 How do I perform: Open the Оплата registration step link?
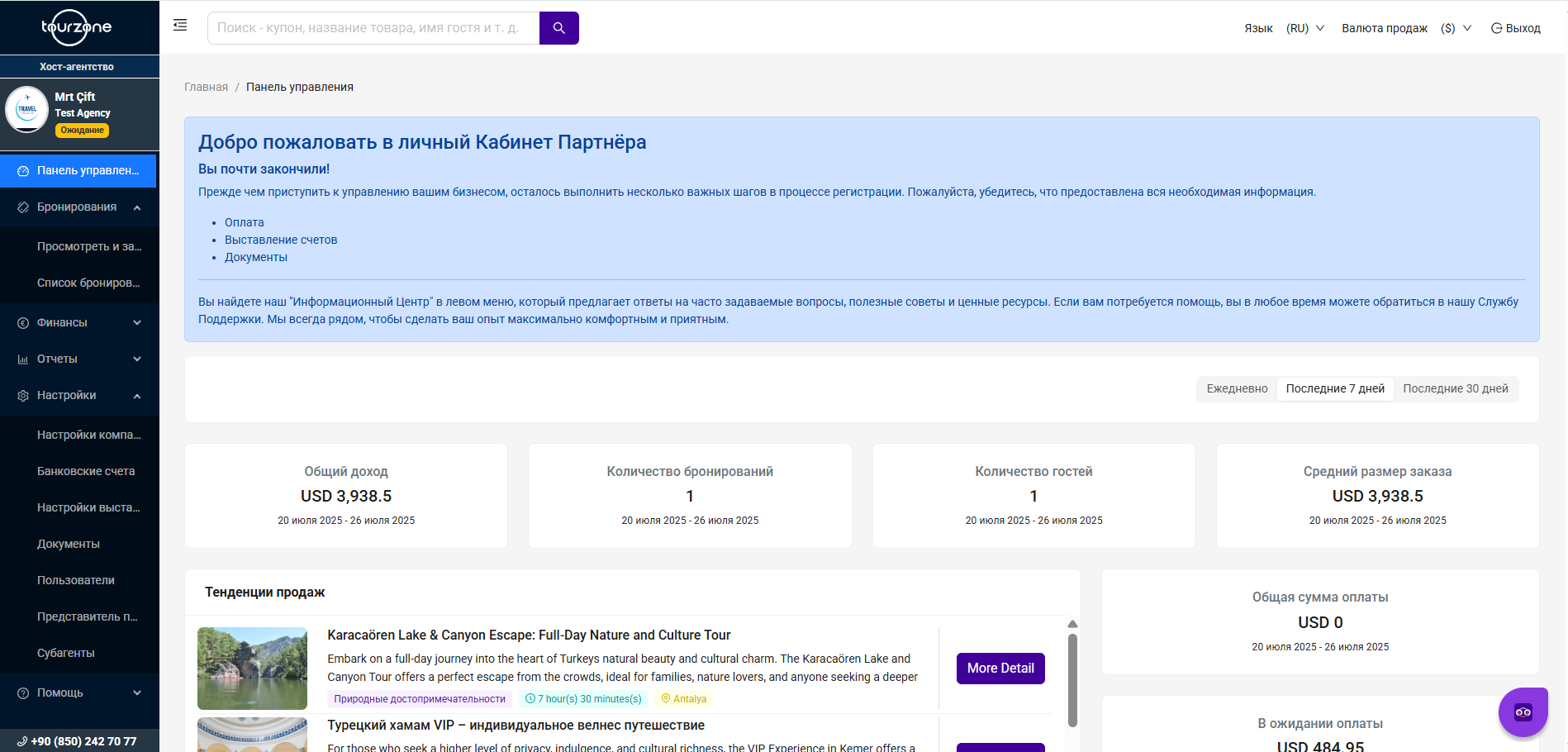tap(245, 222)
